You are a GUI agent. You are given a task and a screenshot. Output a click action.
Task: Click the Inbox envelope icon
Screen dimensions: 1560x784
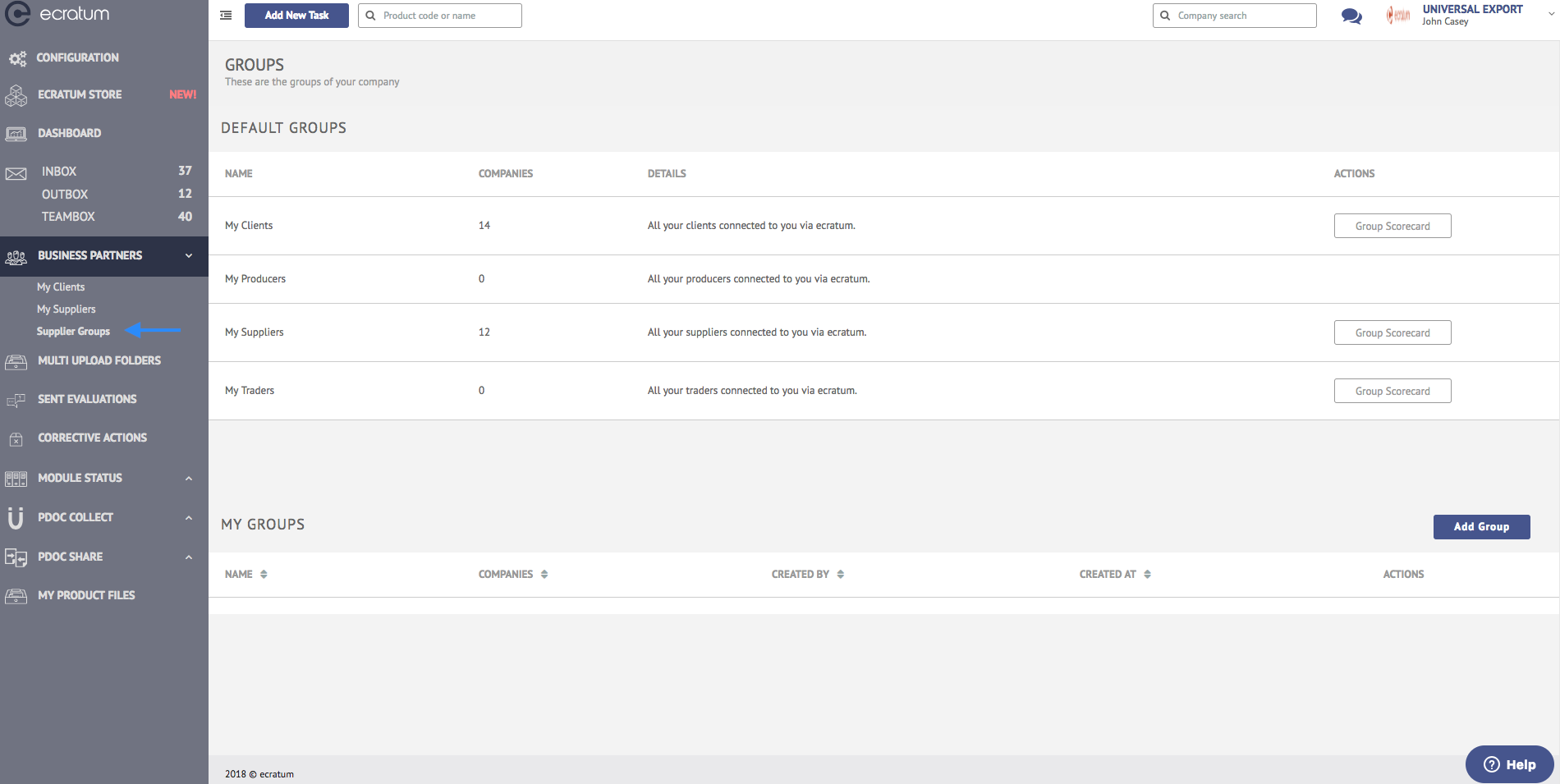coord(16,174)
